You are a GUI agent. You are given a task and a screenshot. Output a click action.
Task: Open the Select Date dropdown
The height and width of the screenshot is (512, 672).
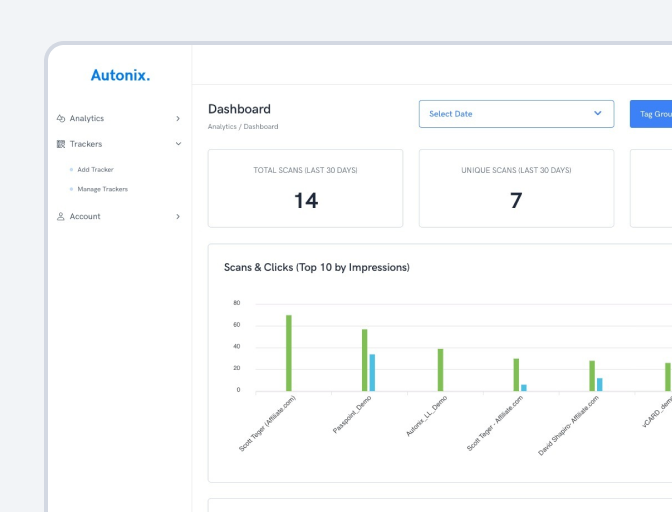[515, 114]
